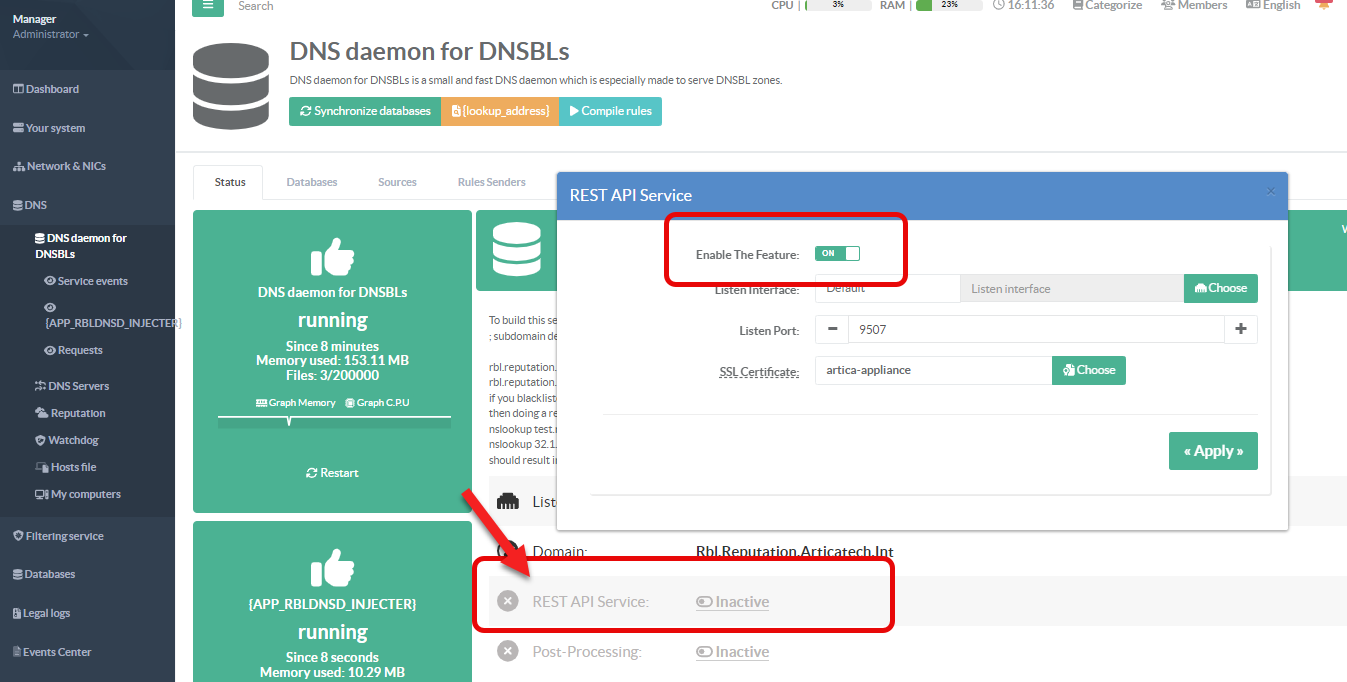Toggle the Enable The Feature switch
1347x682 pixels.
[x=837, y=254]
